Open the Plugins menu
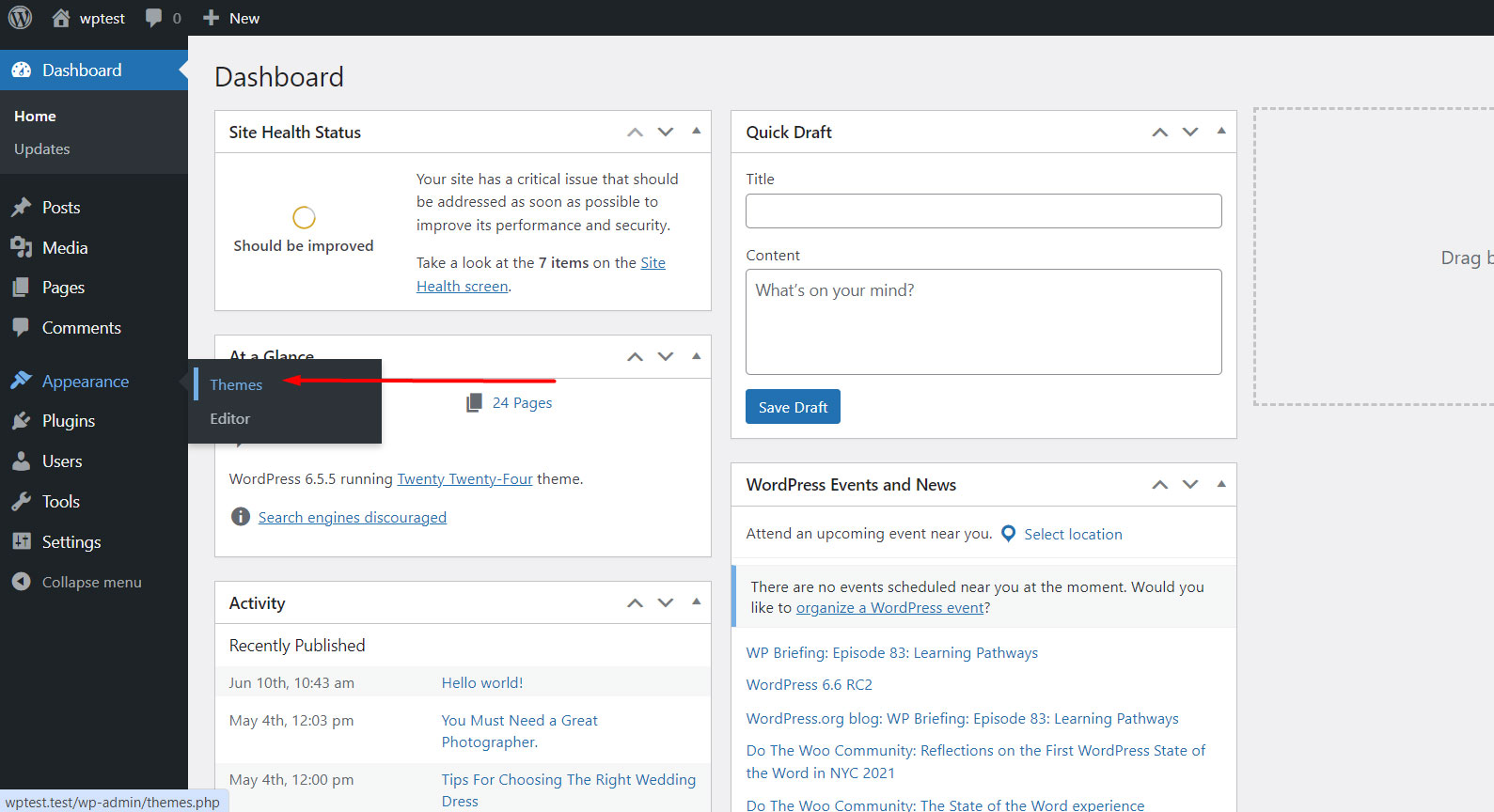1494x812 pixels. 69,421
